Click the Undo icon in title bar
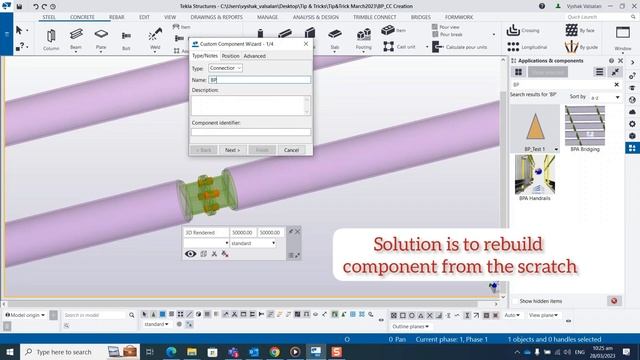Viewport: 640px width, 360px height. 36,6
